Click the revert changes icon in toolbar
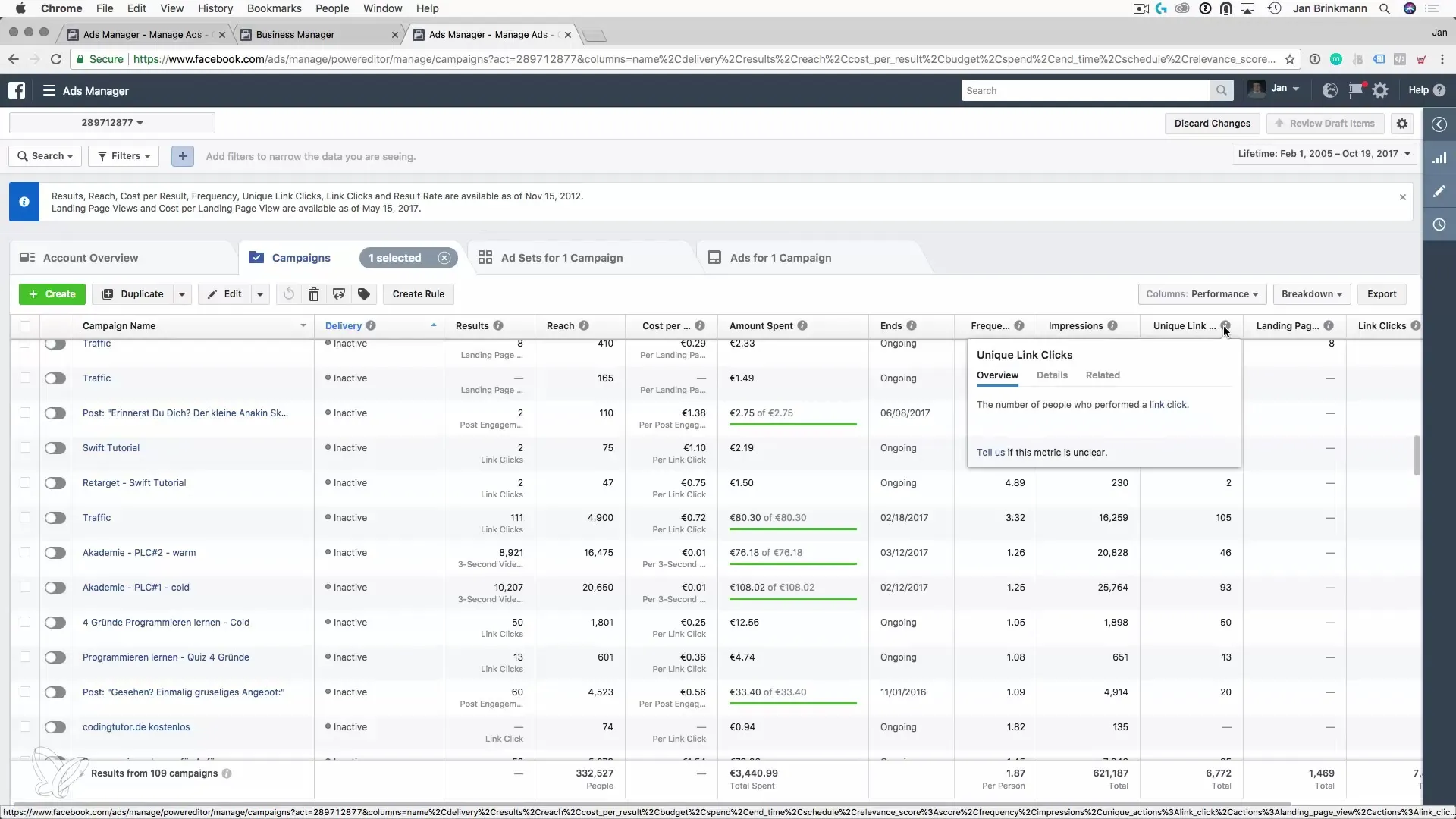Viewport: 1456px width, 819px height. (x=289, y=294)
